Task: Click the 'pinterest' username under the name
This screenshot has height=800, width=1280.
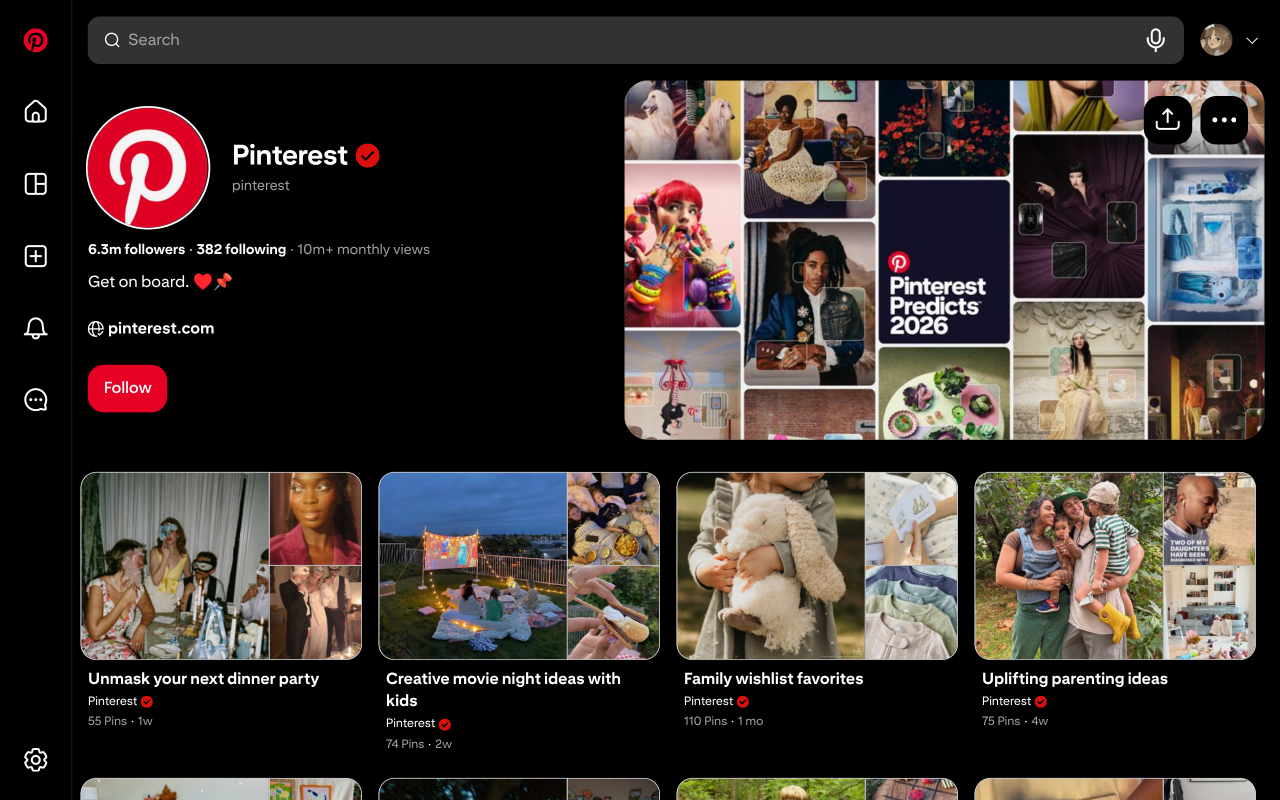Action: [261, 185]
